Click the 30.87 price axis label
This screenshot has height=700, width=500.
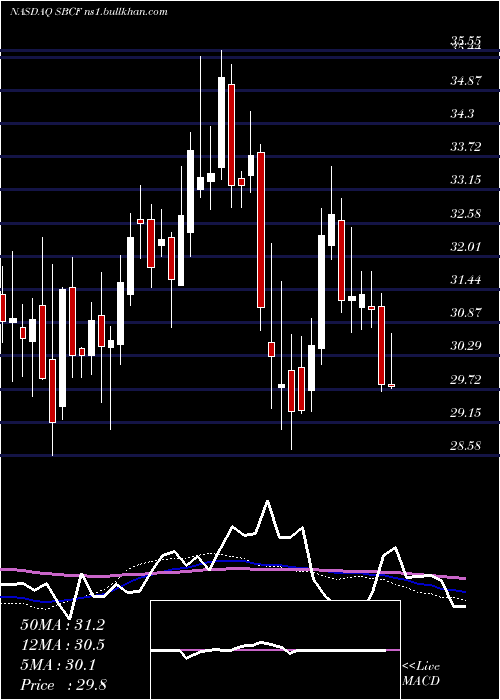(x=466, y=312)
